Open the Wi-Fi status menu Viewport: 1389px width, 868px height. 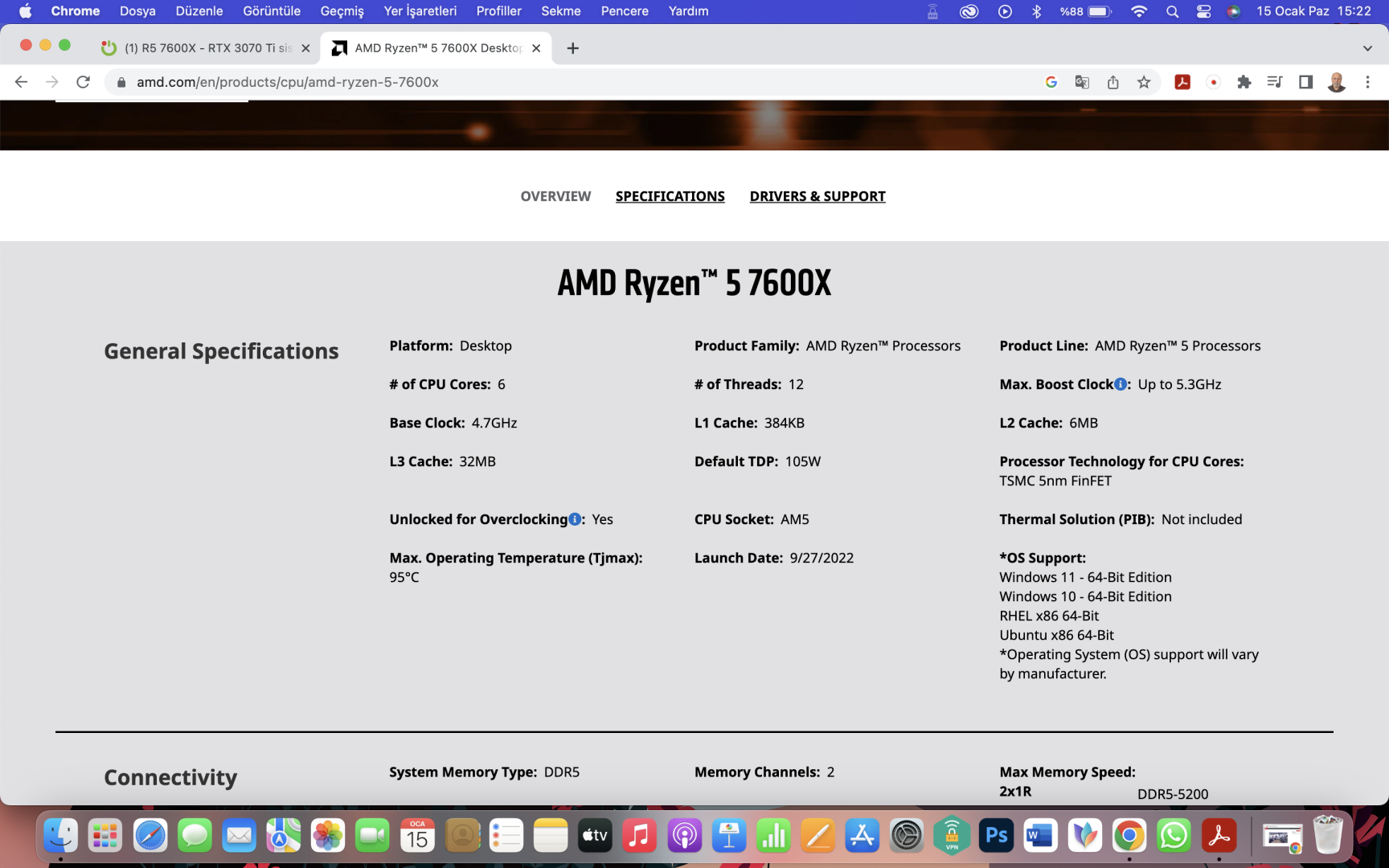(x=1139, y=11)
